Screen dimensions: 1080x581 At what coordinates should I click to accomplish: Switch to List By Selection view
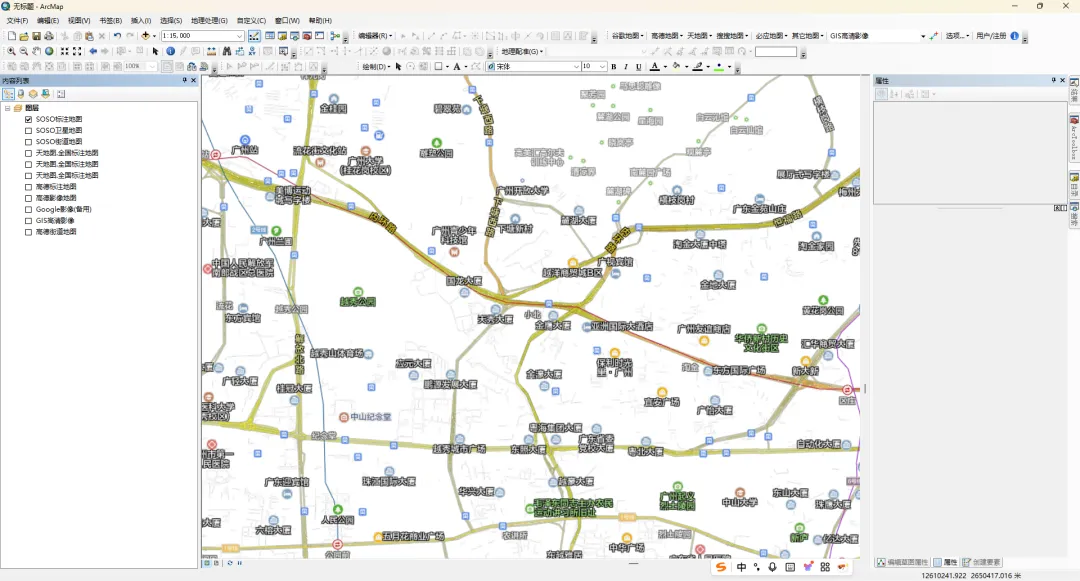(45, 94)
